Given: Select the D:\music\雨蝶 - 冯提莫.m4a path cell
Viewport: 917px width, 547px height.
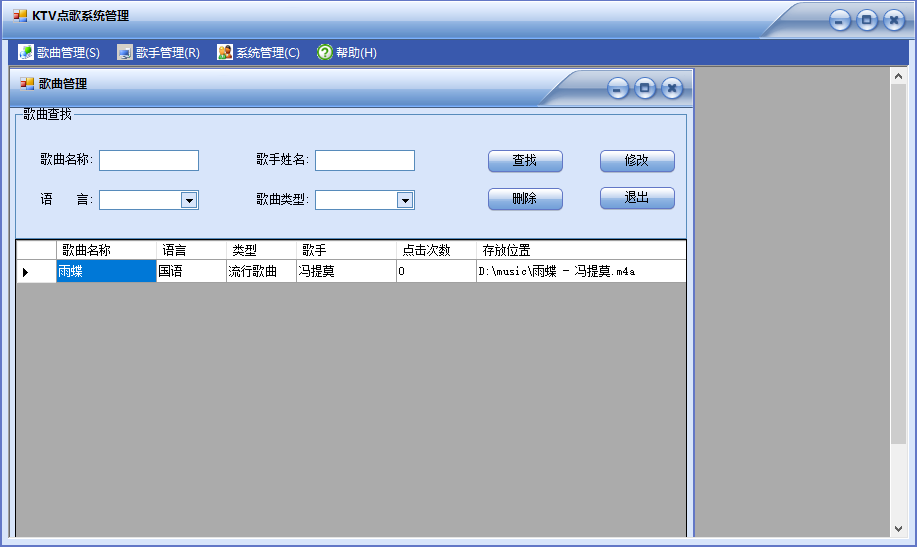Looking at the screenshot, I should (x=581, y=271).
